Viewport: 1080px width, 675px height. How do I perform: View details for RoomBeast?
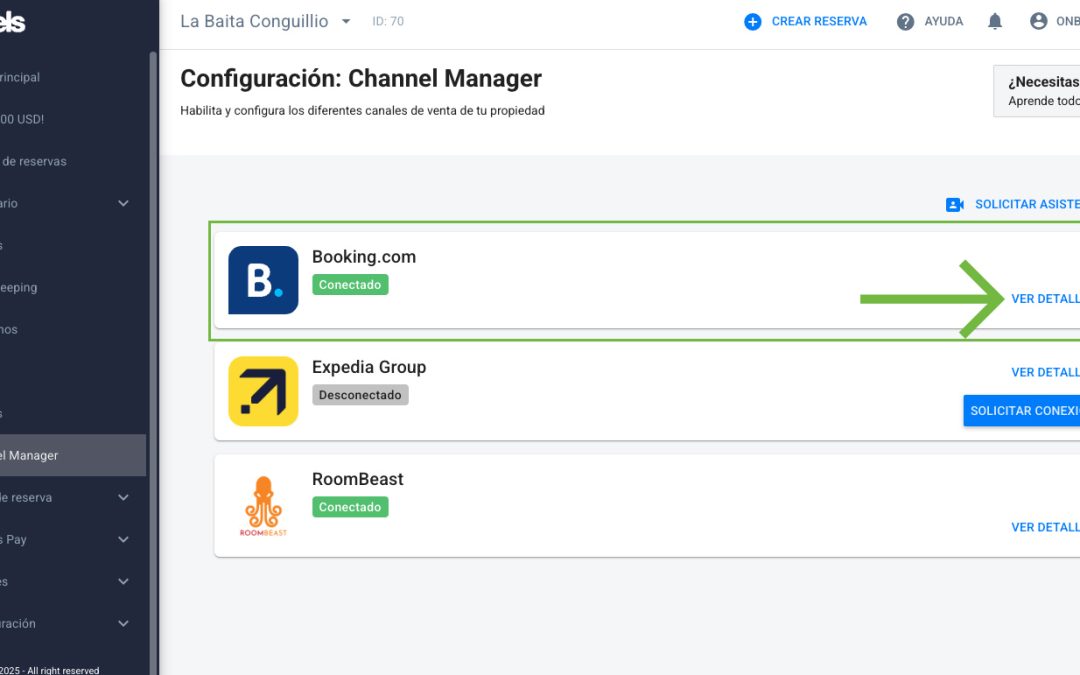[1045, 528]
